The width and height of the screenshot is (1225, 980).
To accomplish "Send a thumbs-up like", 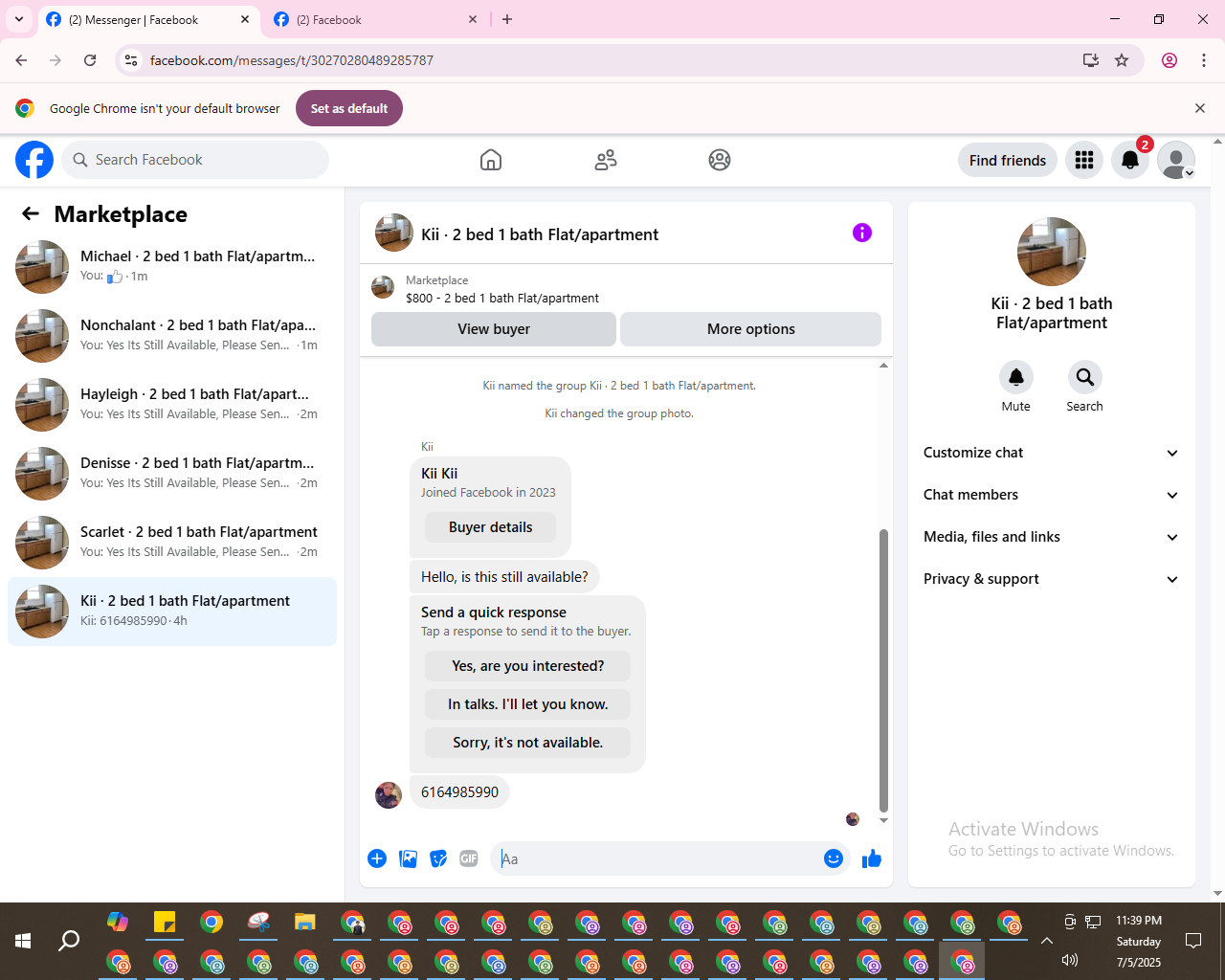I will click(872, 858).
